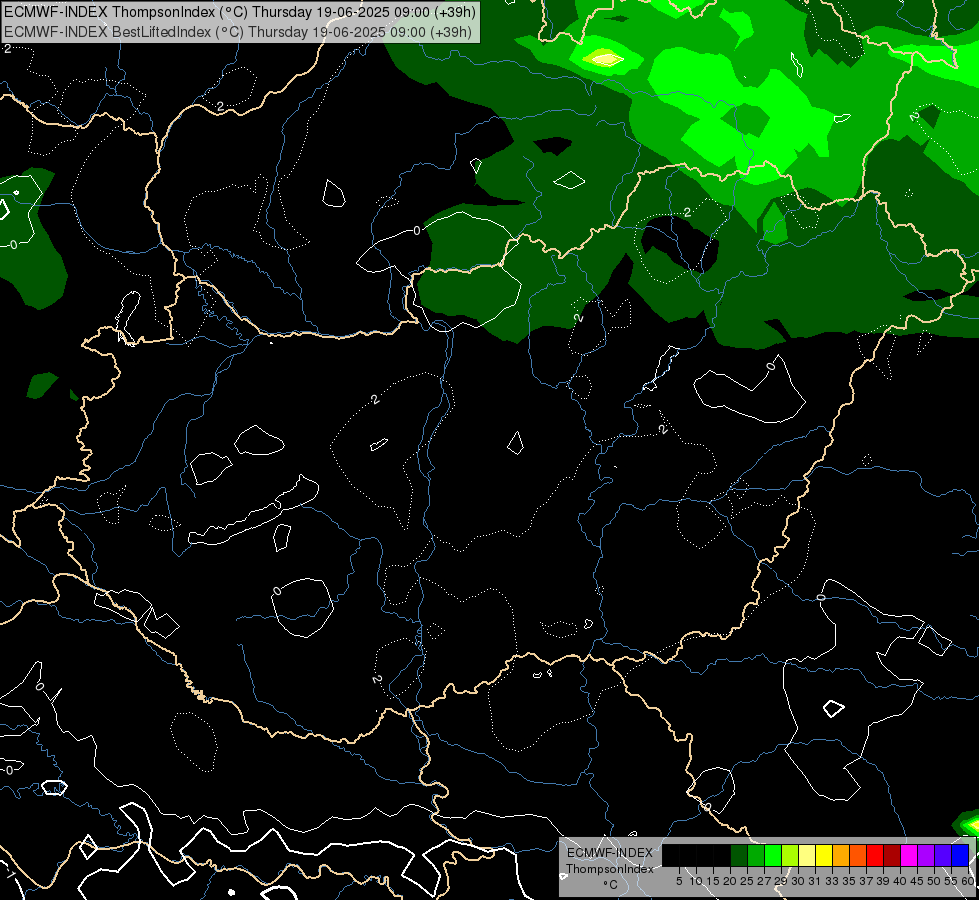This screenshot has height=900, width=979.
Task: Pick the pure yellow 31–33 legend swatch
Action: coord(824,855)
